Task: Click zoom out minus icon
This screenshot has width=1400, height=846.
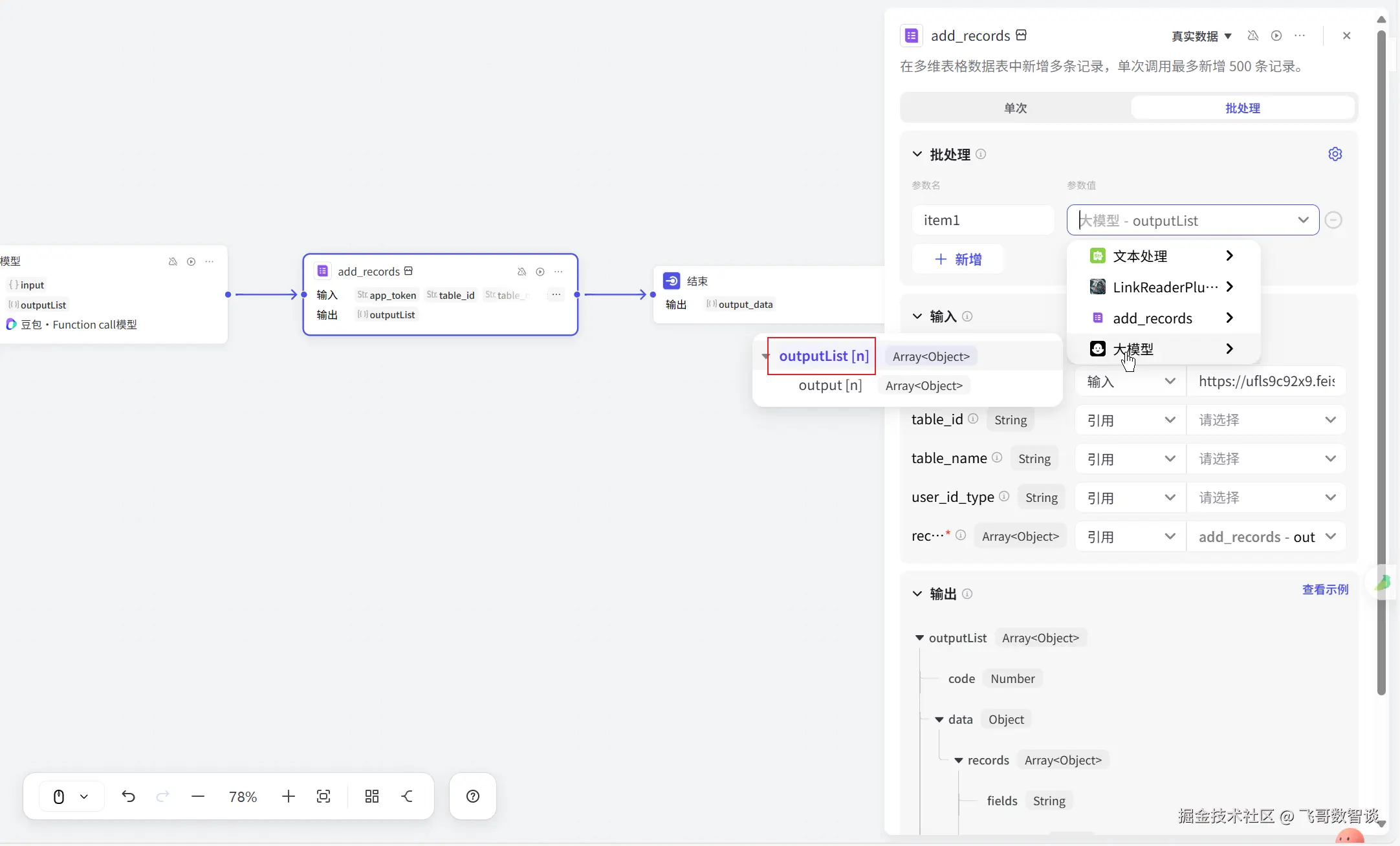Action: (198, 796)
